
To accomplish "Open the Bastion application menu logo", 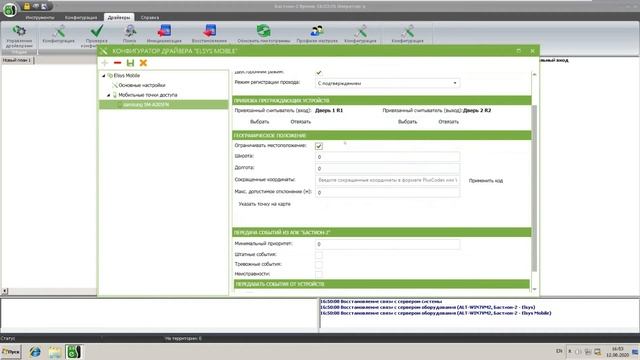I will tap(9, 9).
